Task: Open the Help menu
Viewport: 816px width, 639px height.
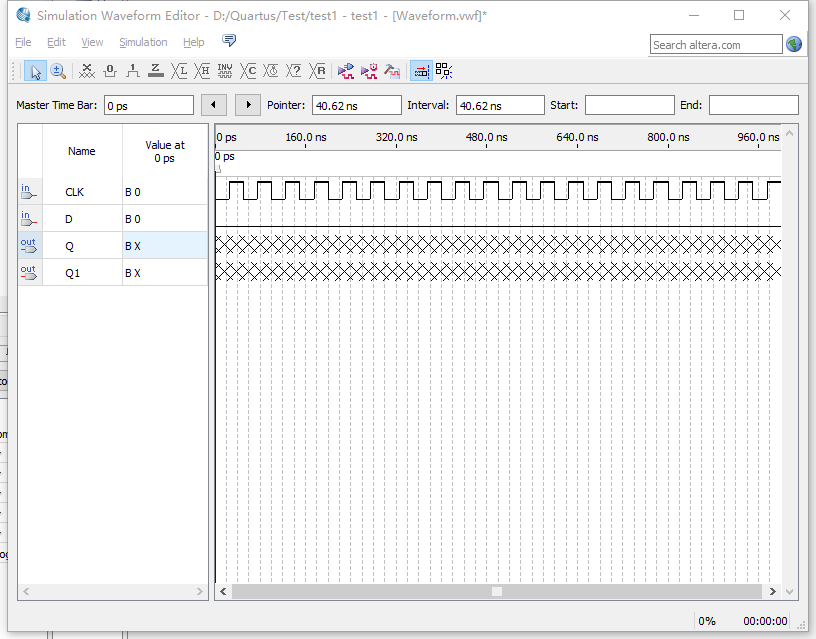Action: click(x=194, y=42)
